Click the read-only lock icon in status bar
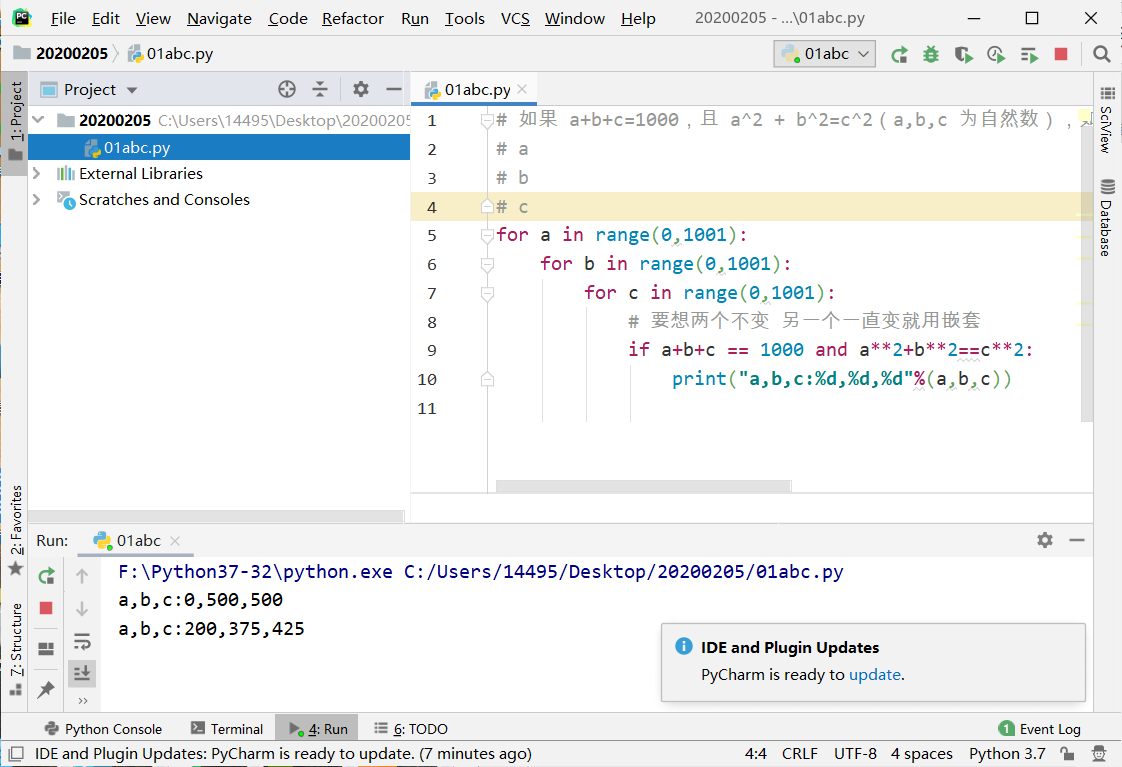This screenshot has height=767, width=1122. point(1067,753)
